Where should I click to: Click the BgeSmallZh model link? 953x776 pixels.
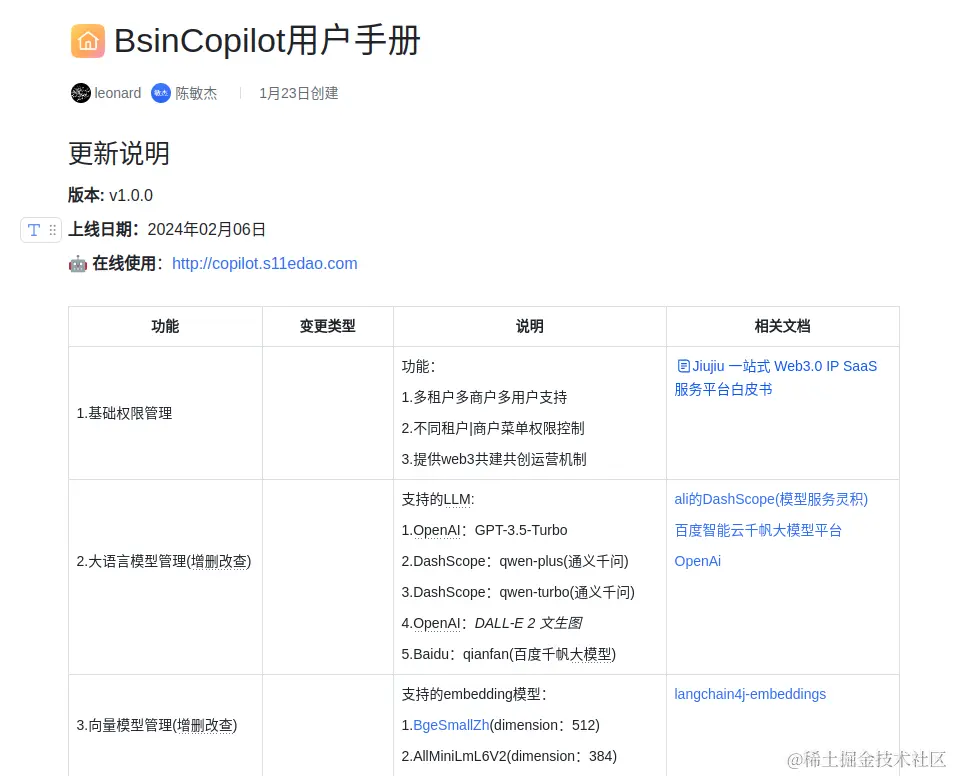click(x=451, y=725)
